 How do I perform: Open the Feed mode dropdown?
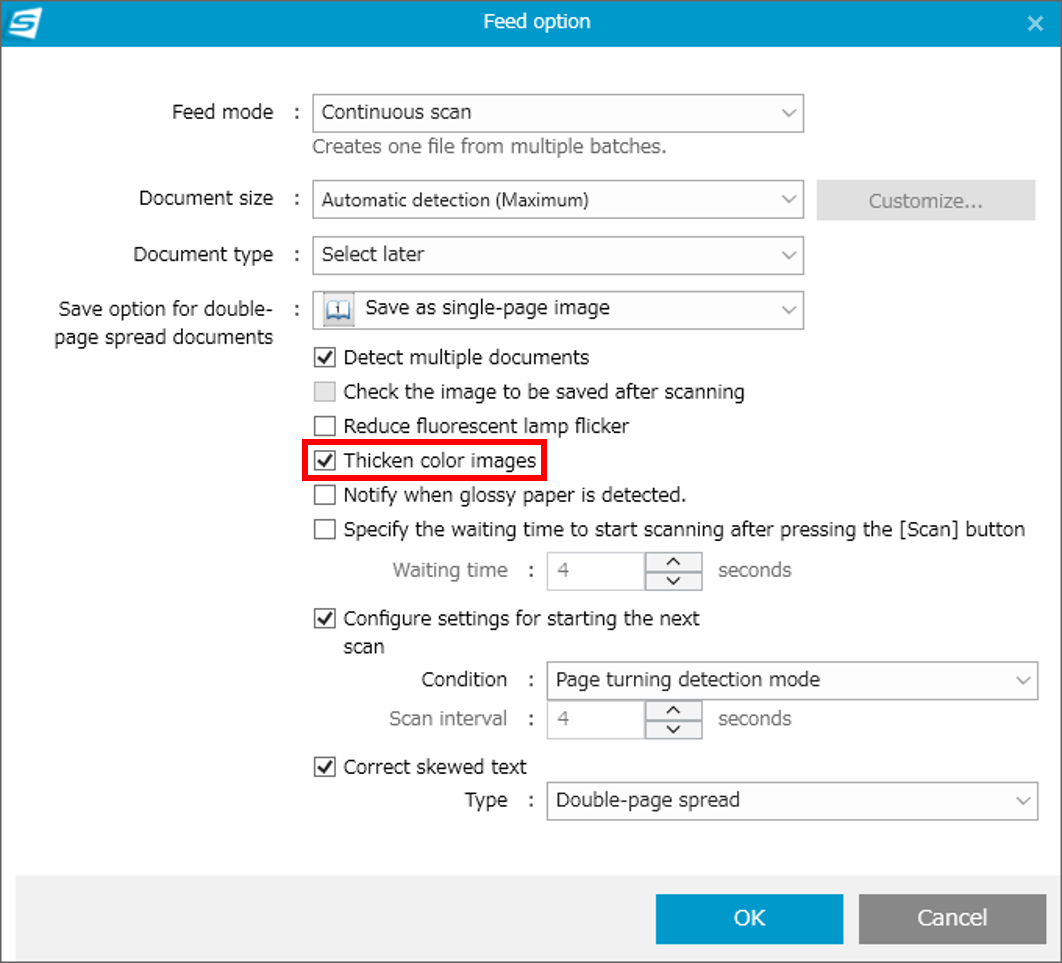click(x=558, y=113)
